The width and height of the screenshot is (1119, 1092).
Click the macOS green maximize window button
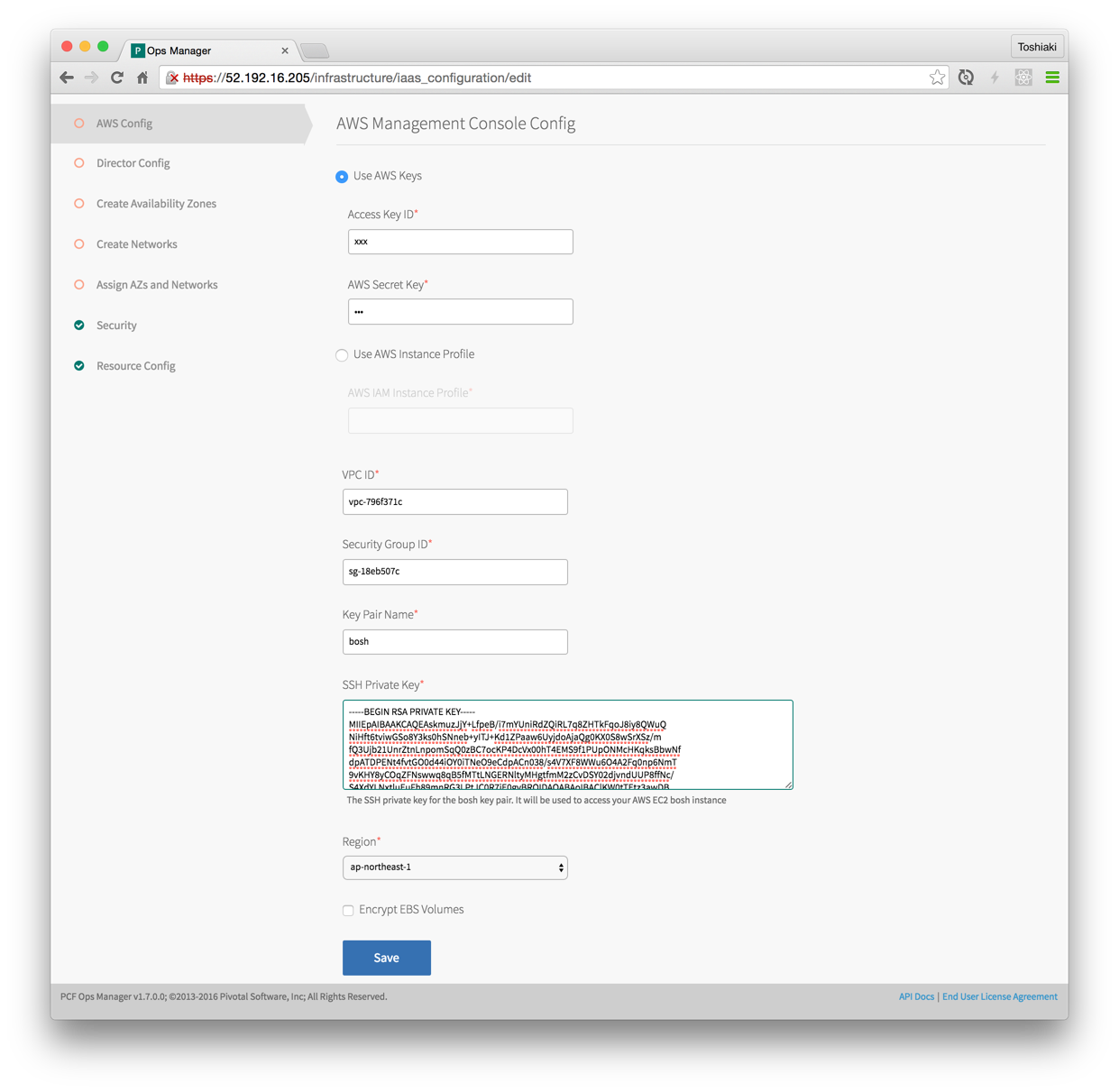click(103, 46)
